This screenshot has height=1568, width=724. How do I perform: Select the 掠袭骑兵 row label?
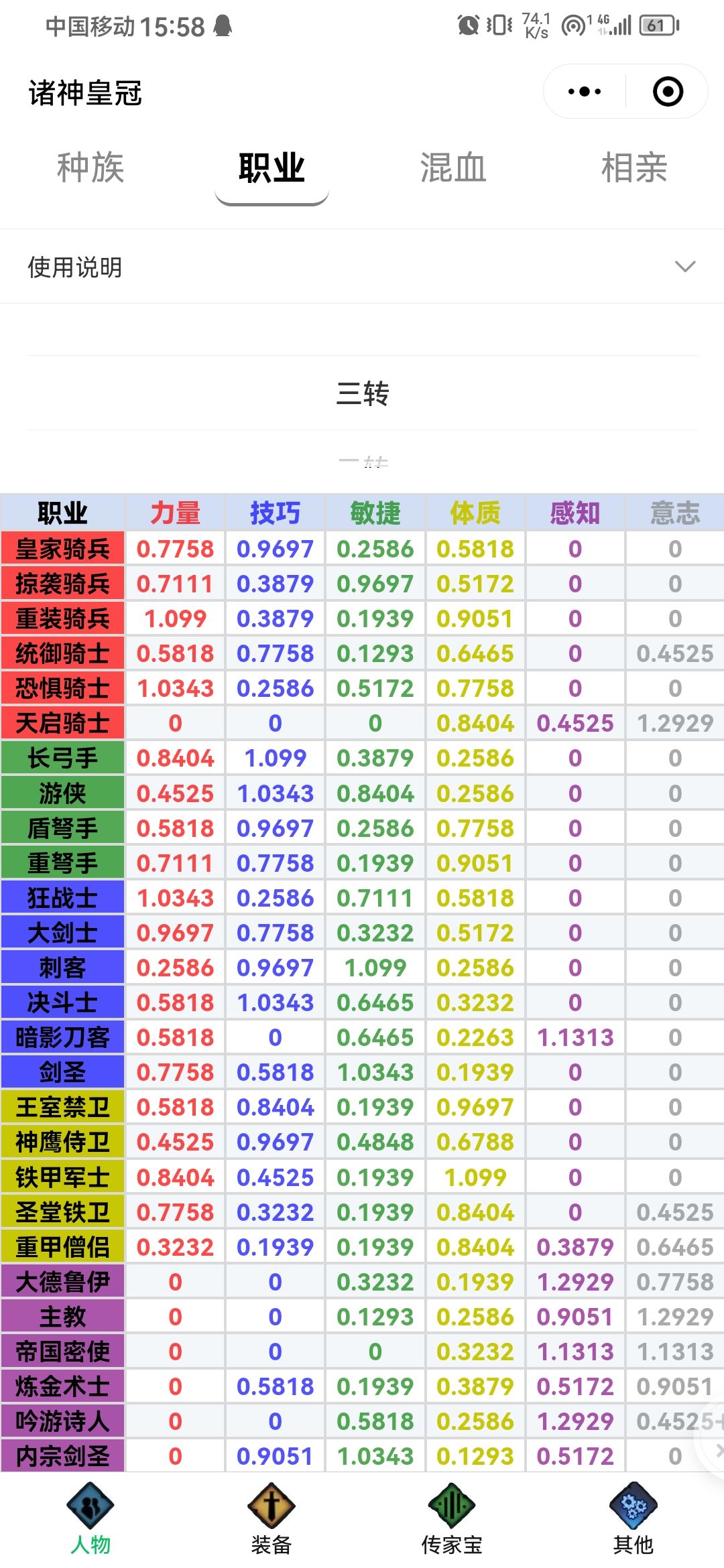click(x=62, y=584)
